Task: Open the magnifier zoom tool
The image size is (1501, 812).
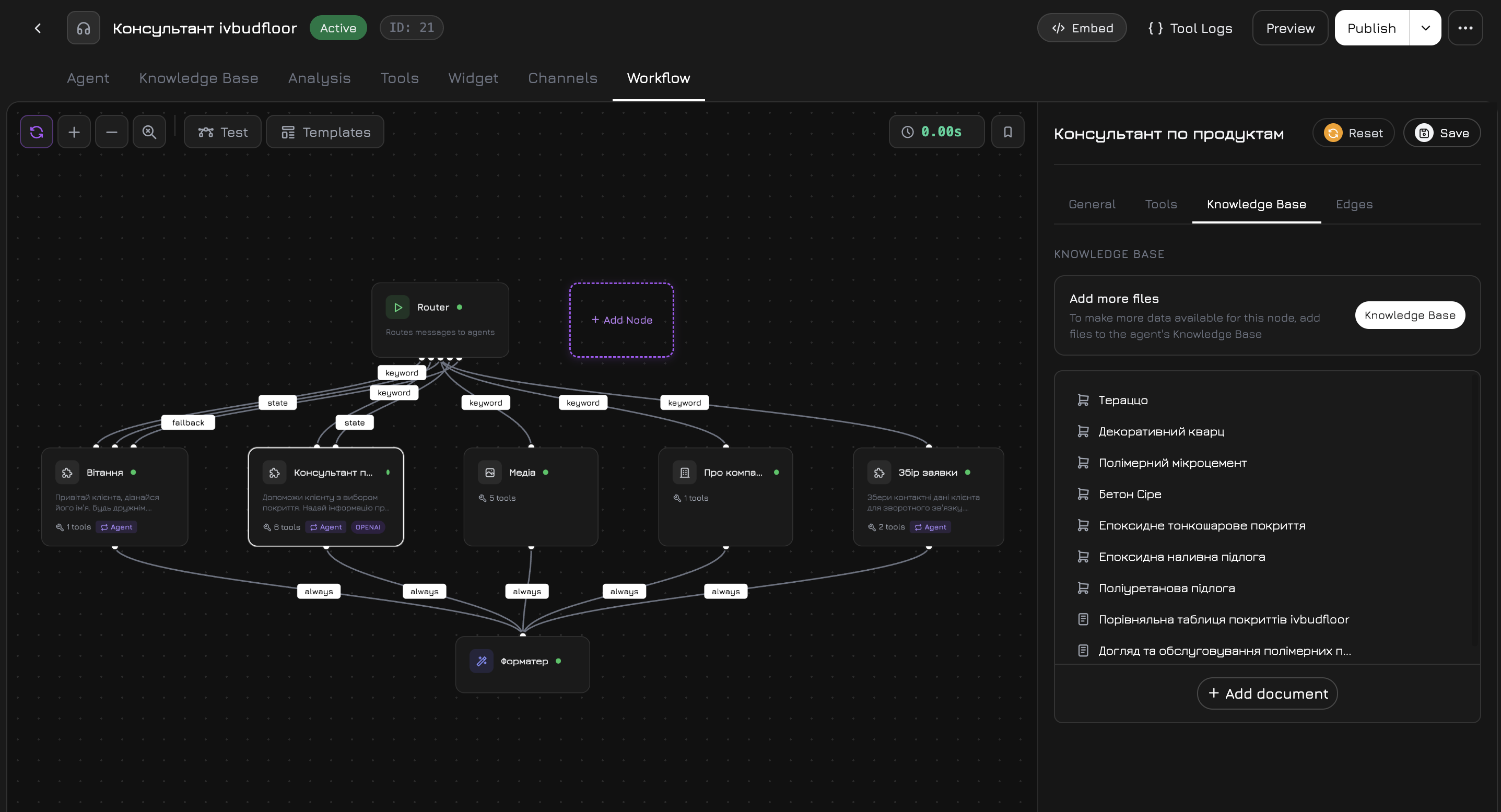Action: click(149, 132)
